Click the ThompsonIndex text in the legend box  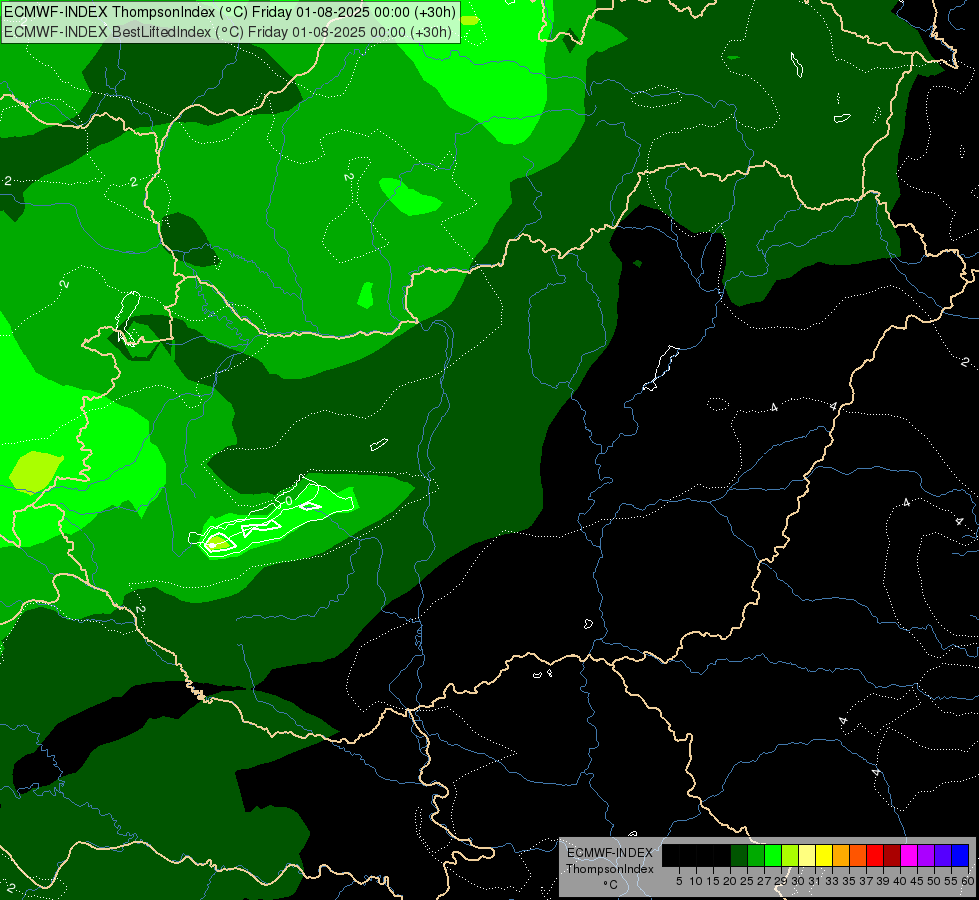610,869
